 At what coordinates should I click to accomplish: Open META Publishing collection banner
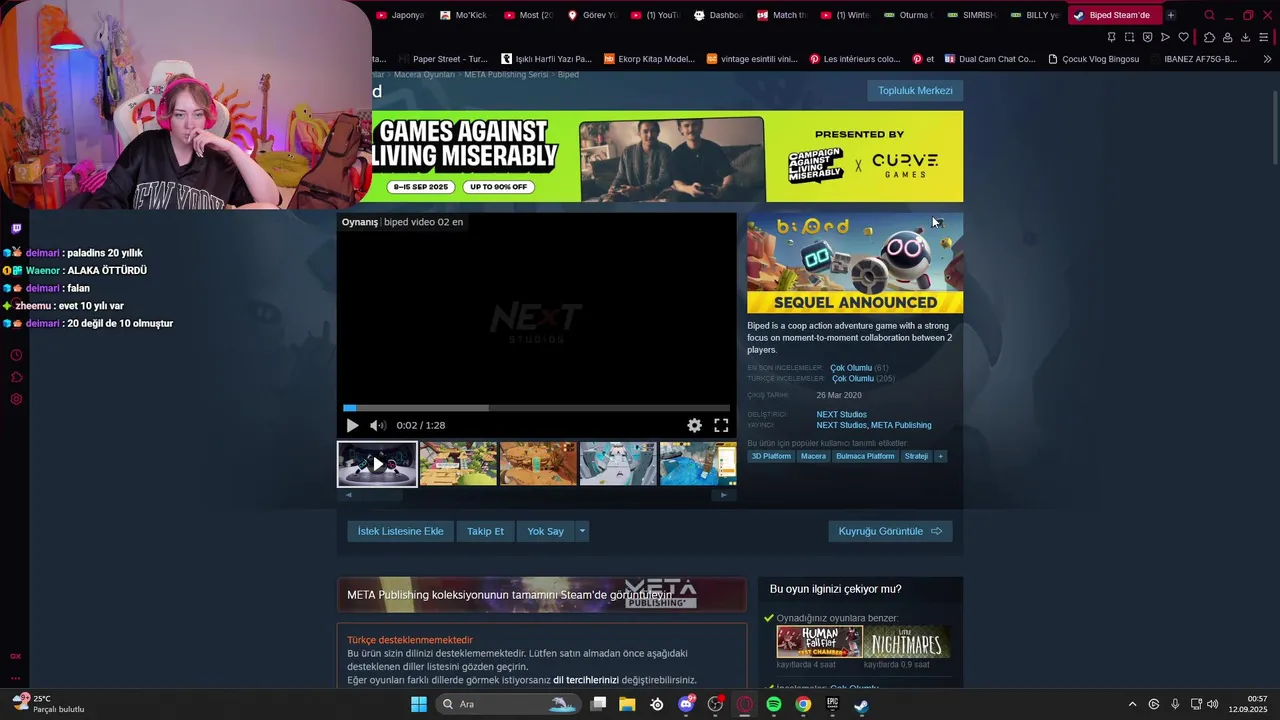(541, 594)
